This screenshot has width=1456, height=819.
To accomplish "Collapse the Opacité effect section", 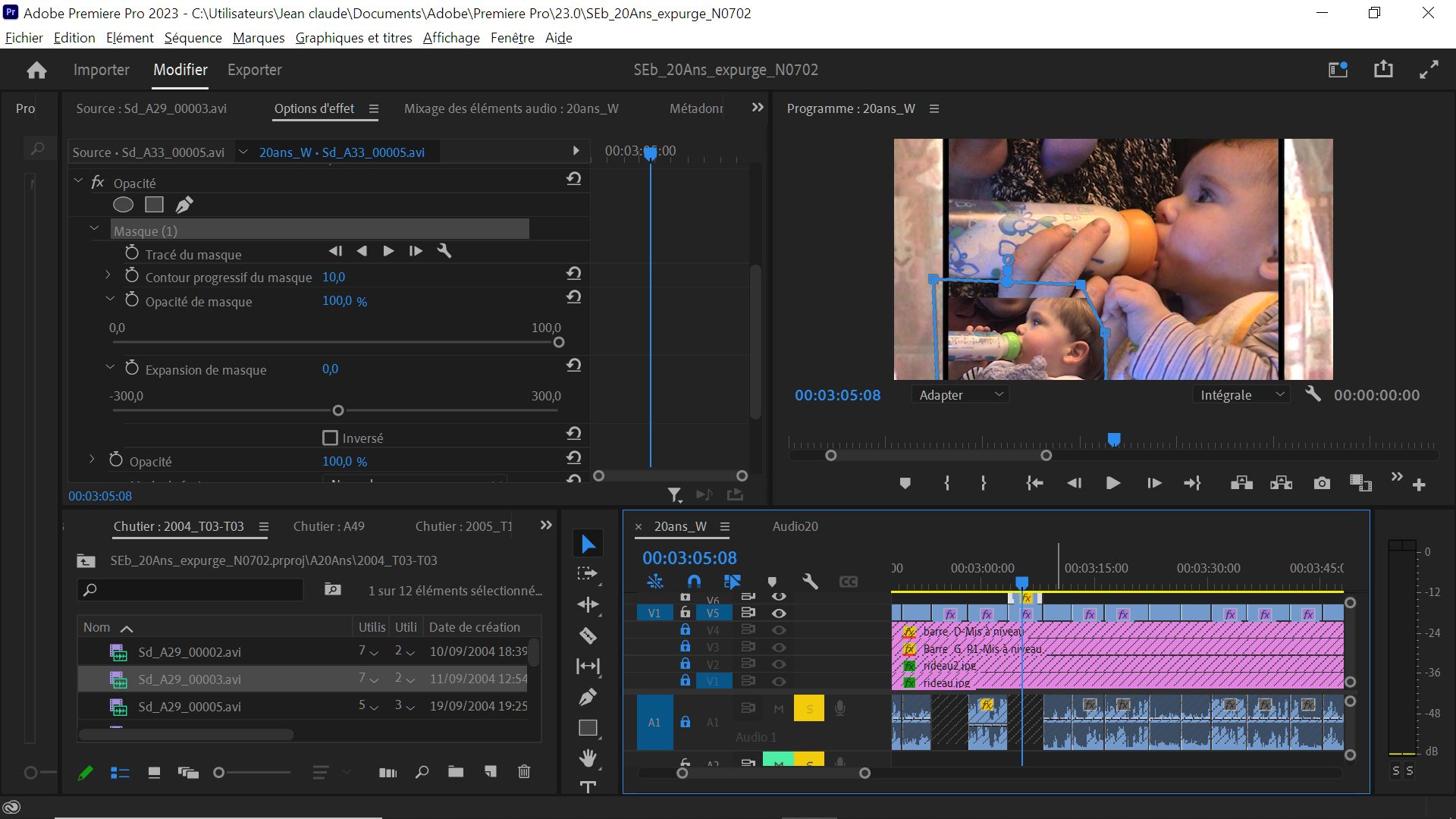I will click(x=78, y=181).
